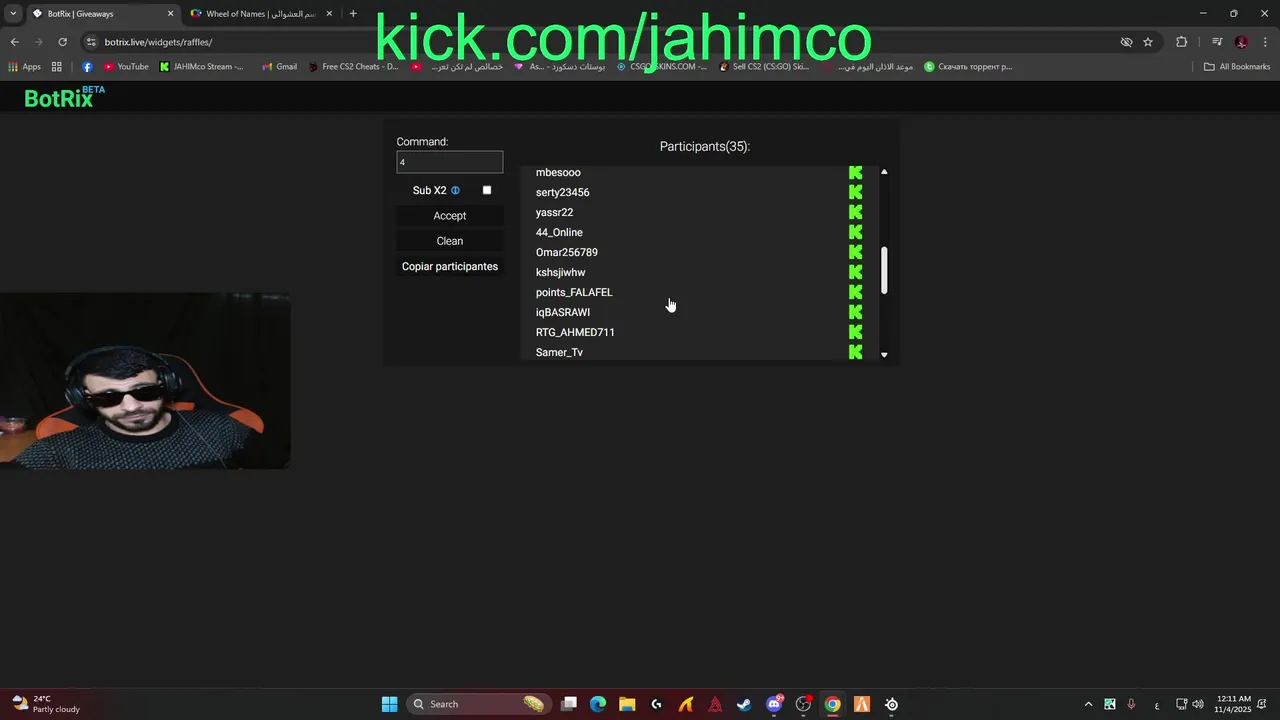Viewport: 1280px width, 720px height.
Task: Click the Kick icon beside points_FALAFEL
Action: point(855,292)
